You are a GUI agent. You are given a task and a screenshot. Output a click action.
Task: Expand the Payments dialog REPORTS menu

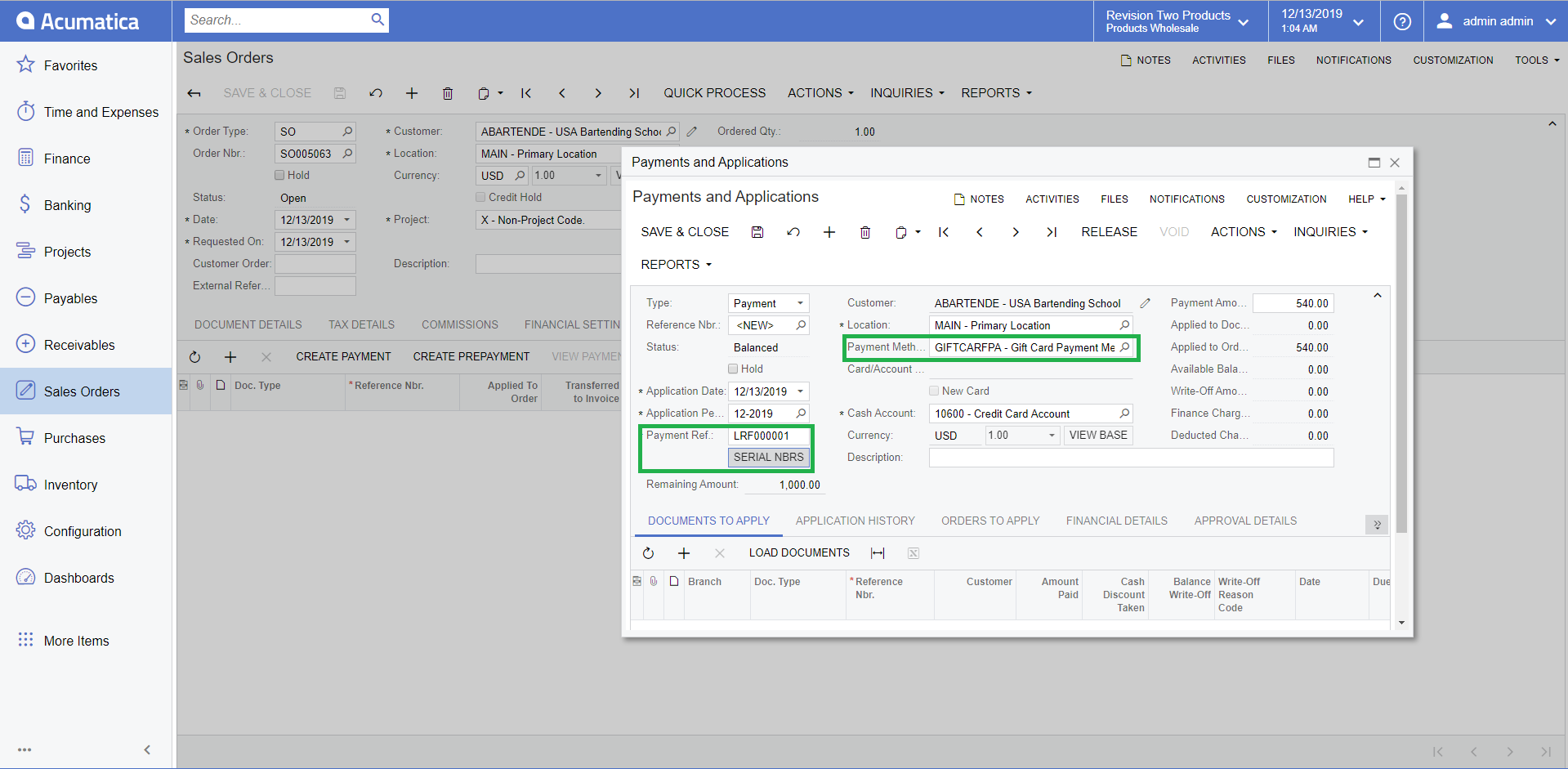pyautogui.click(x=676, y=265)
